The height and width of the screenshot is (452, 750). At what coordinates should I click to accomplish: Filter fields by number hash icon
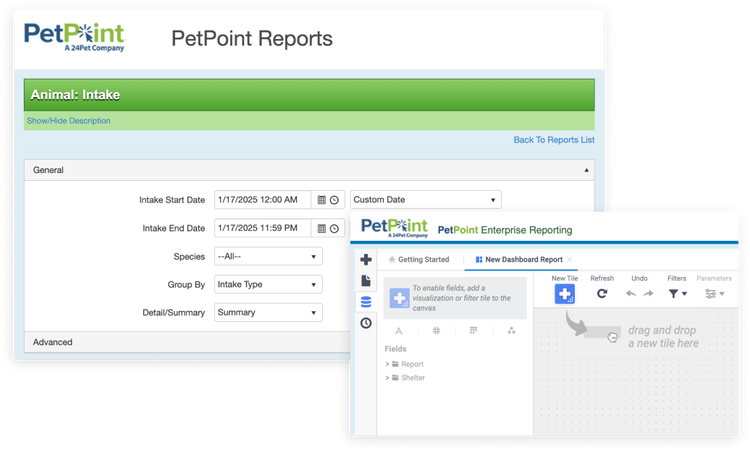pos(436,331)
